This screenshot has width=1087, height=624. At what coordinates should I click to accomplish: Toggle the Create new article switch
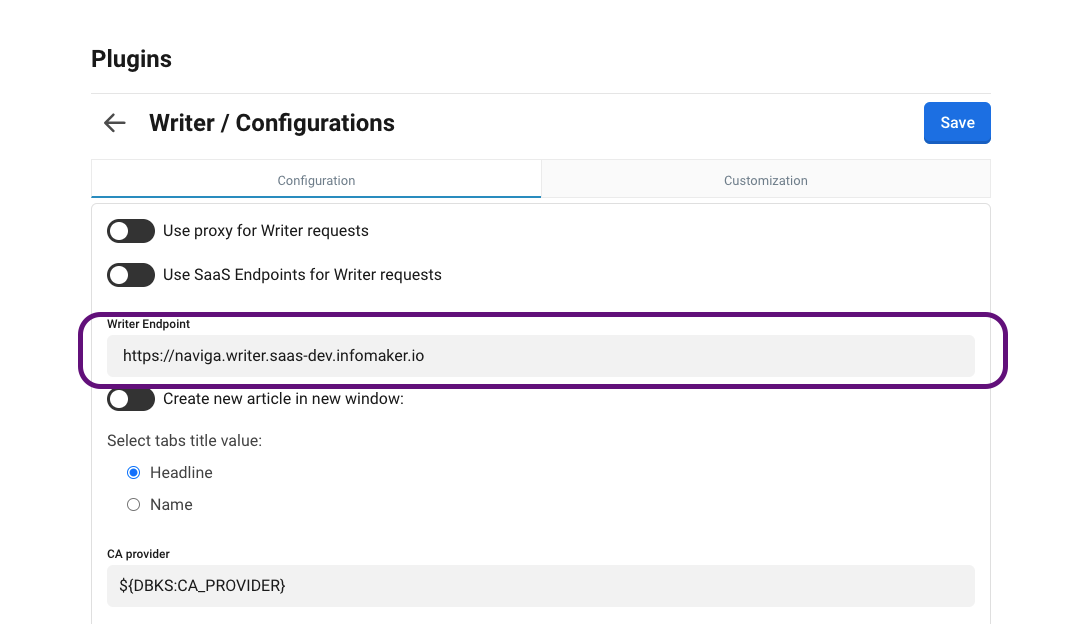coord(131,399)
